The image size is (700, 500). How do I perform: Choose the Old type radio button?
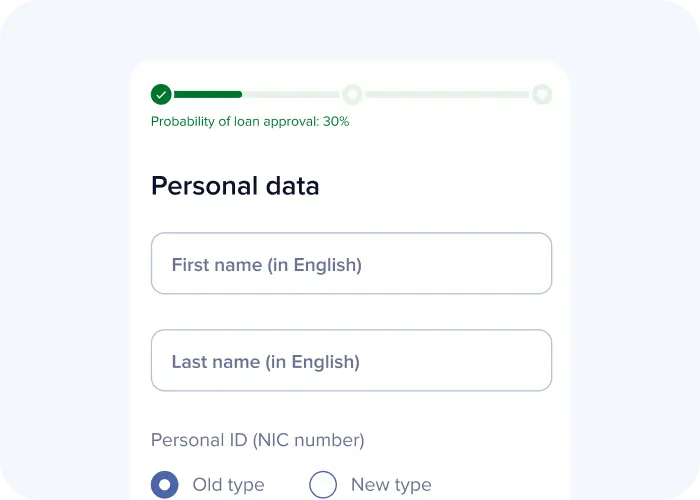pos(165,484)
